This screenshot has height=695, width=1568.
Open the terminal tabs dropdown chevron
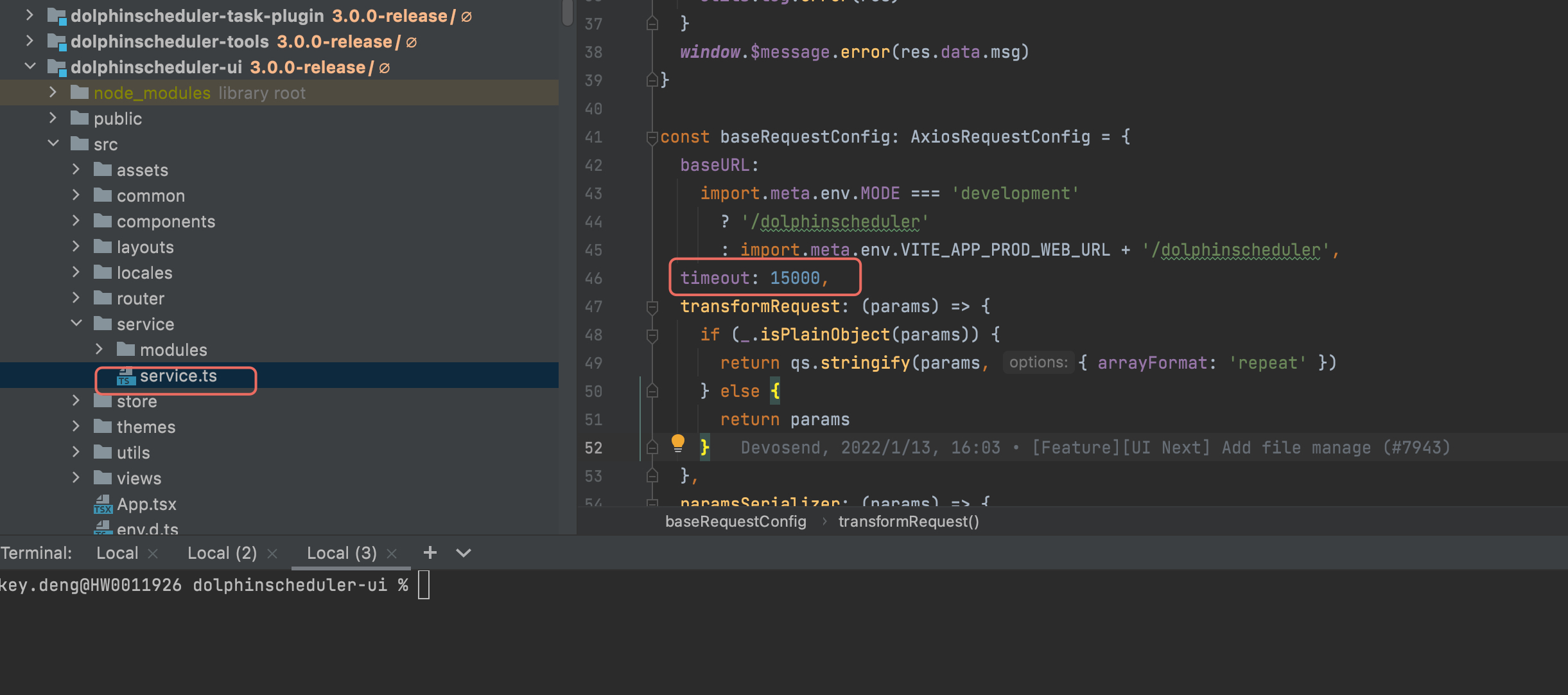(464, 552)
